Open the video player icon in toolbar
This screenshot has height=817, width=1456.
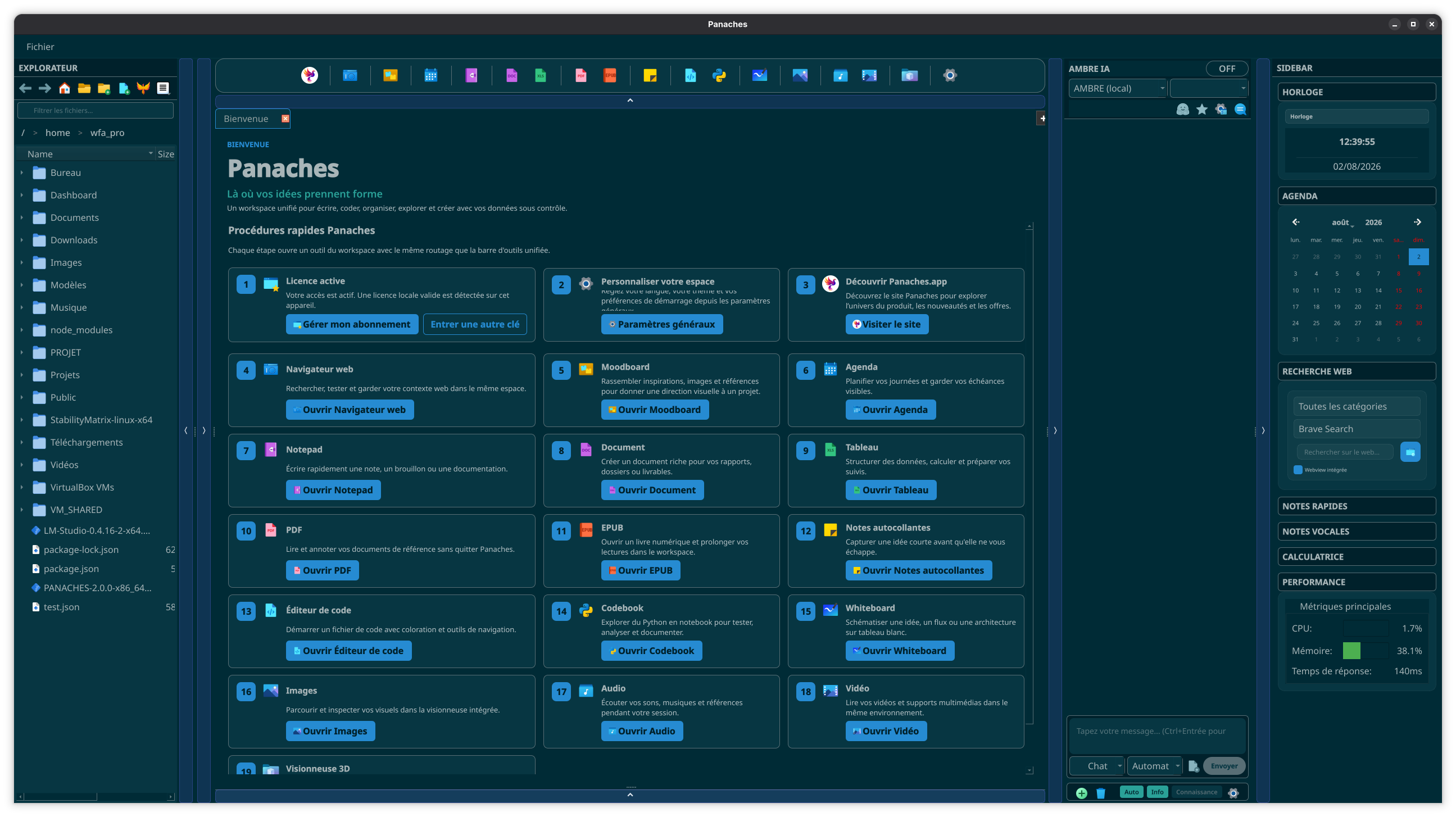[869, 75]
